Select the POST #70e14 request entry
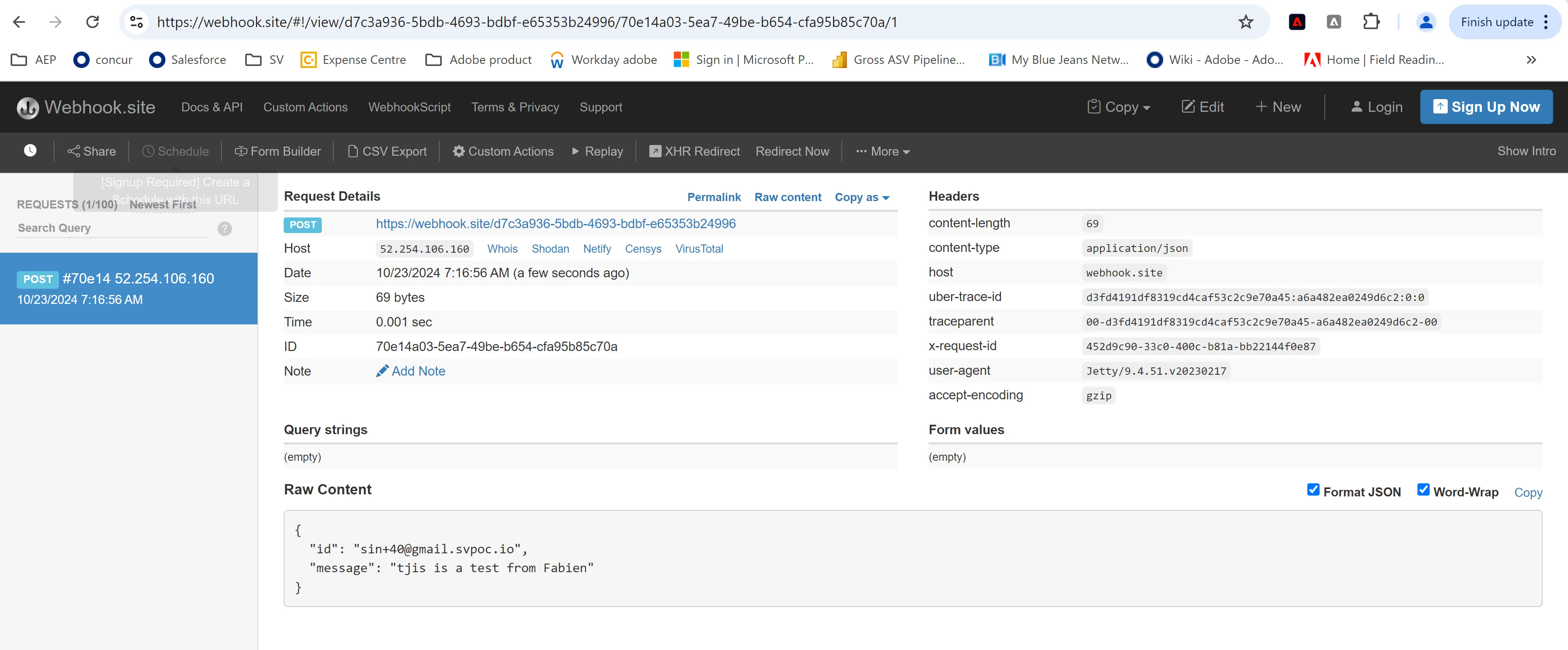This screenshot has height=650, width=1568. 129,288
